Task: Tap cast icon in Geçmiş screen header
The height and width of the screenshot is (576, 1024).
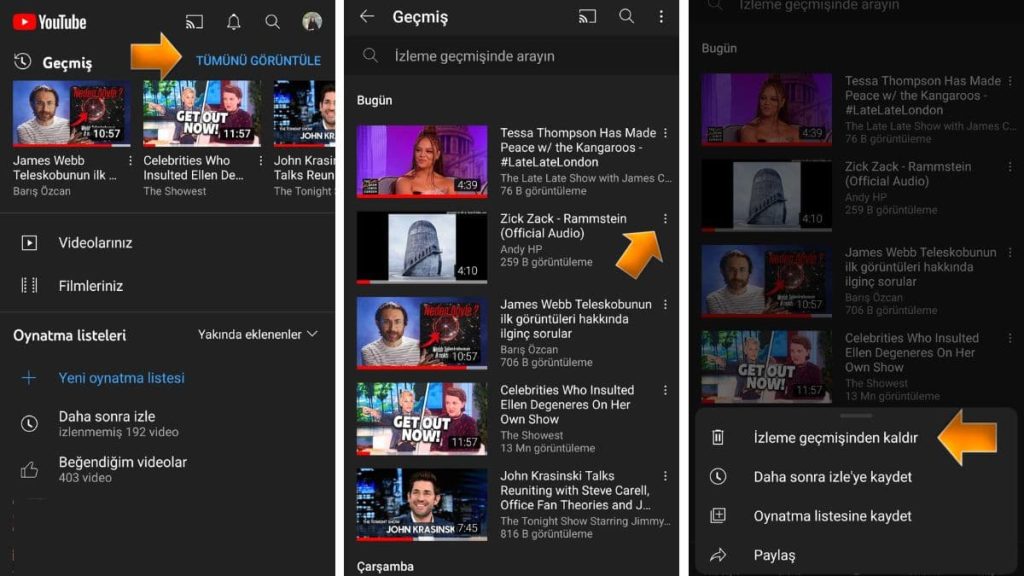Action: coord(587,16)
